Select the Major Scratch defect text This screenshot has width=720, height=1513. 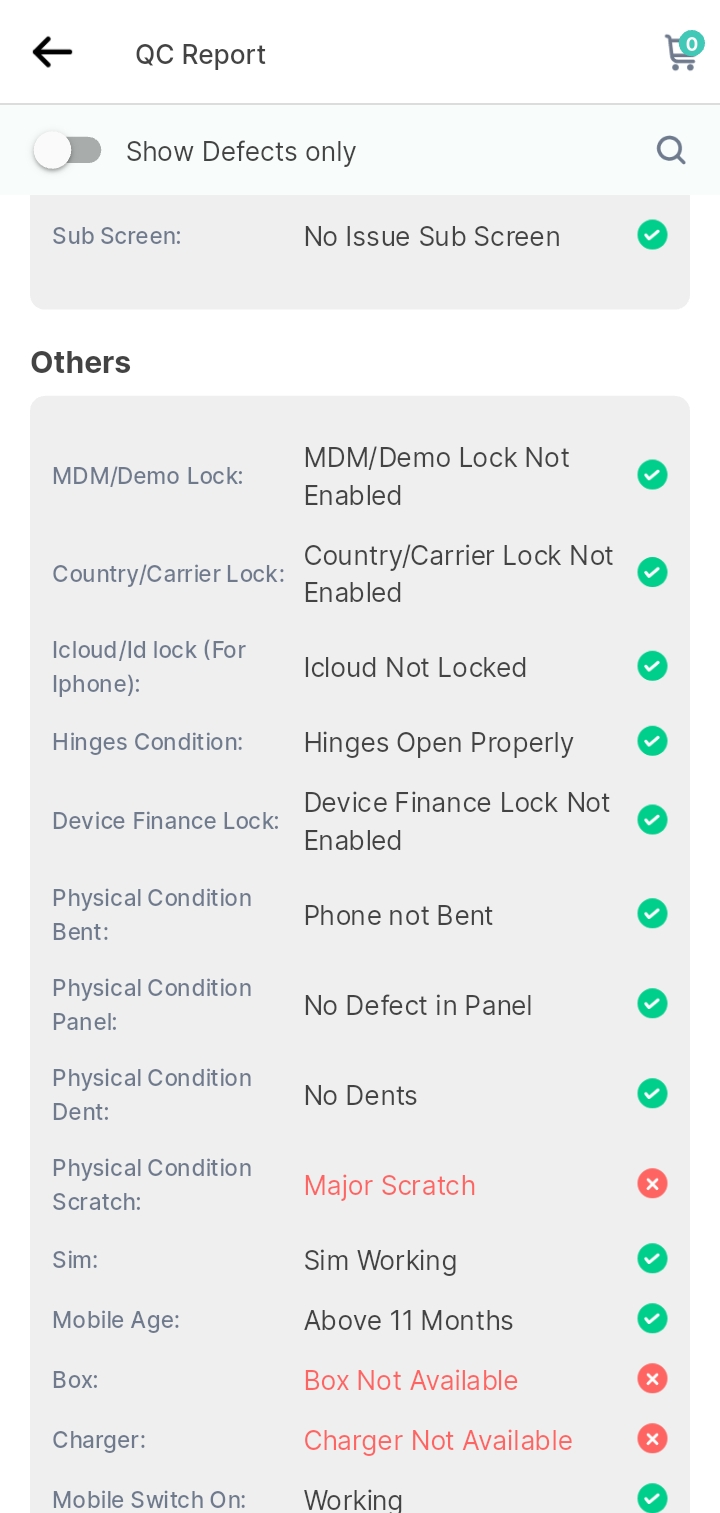click(389, 1185)
